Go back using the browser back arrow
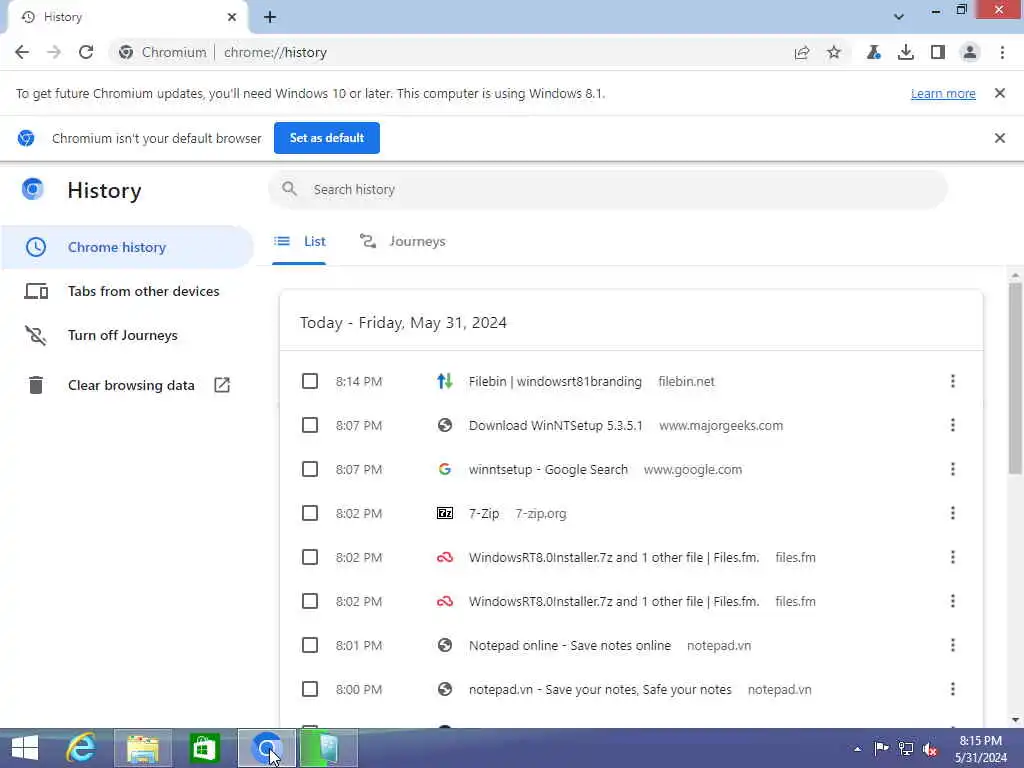1024x768 pixels. (x=22, y=52)
